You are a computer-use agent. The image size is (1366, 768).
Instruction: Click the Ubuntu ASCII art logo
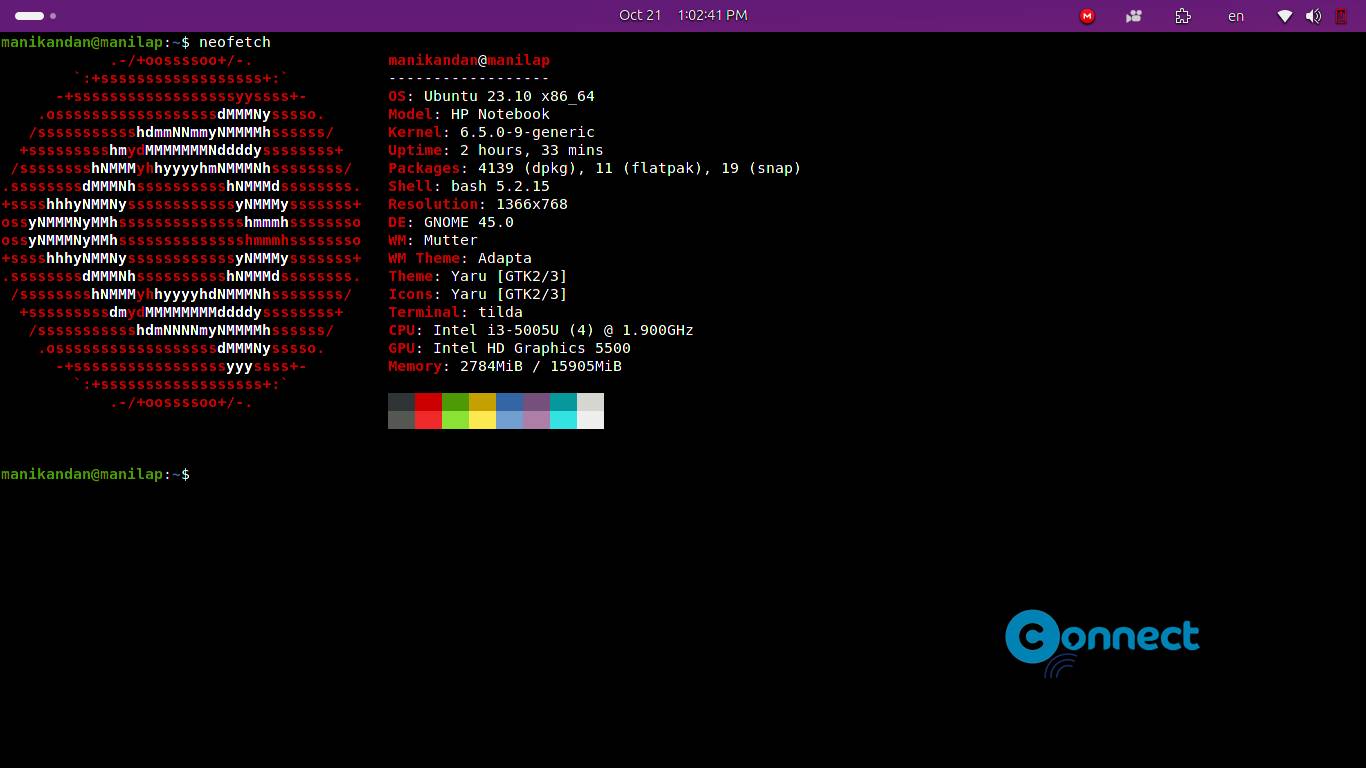coord(181,231)
